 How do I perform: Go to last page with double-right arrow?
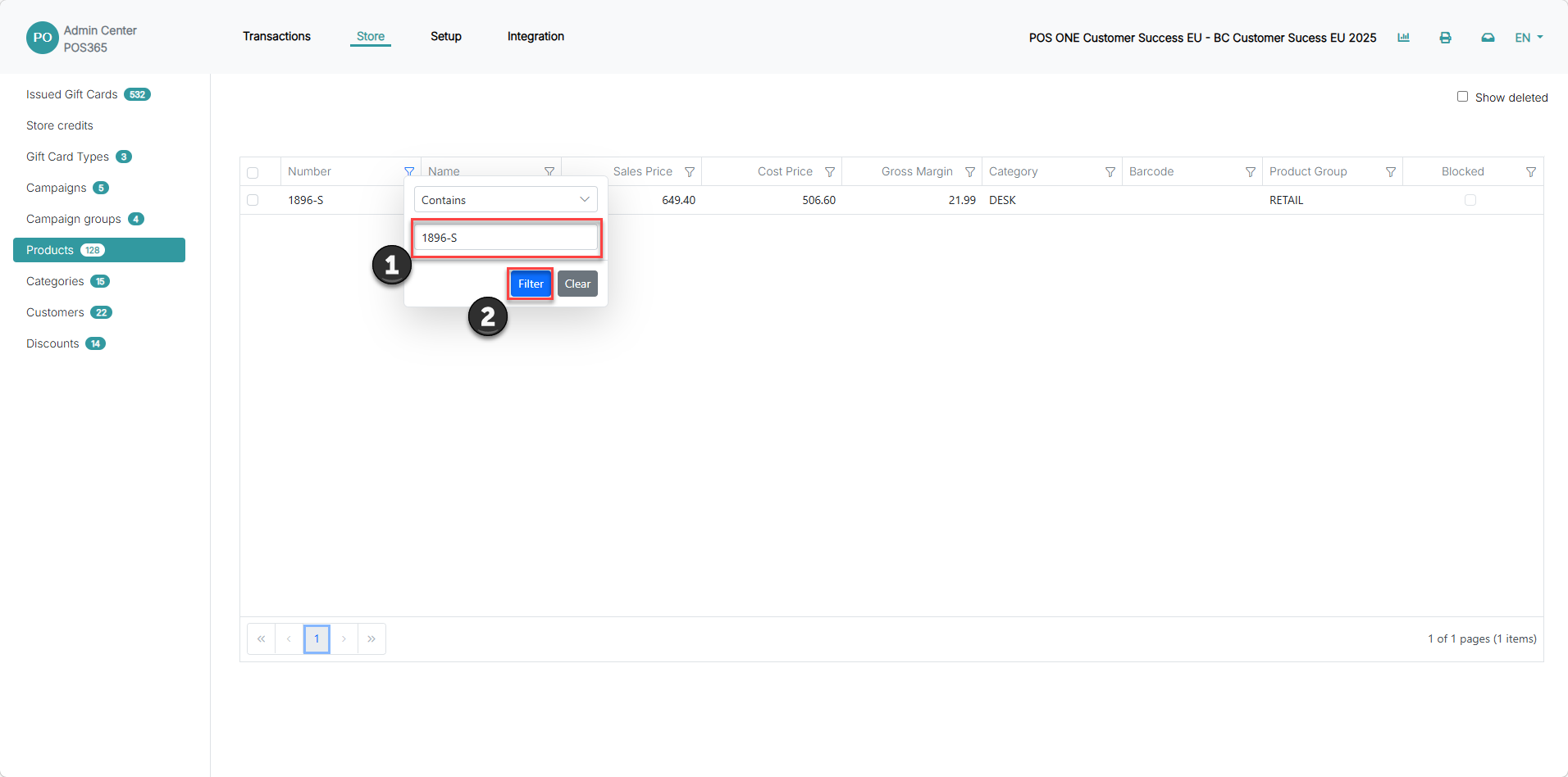click(x=371, y=638)
